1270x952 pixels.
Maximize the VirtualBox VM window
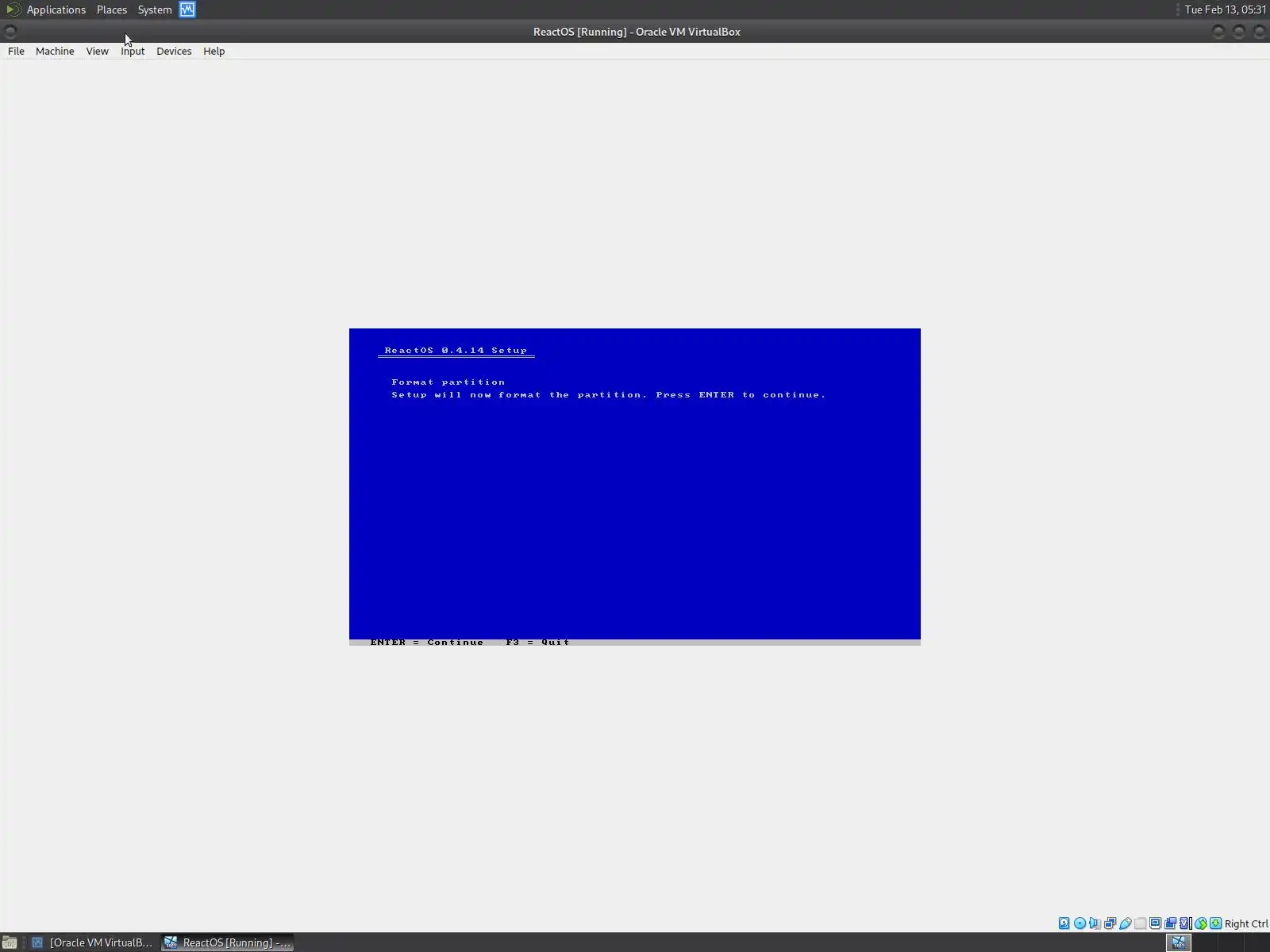[x=1239, y=32]
